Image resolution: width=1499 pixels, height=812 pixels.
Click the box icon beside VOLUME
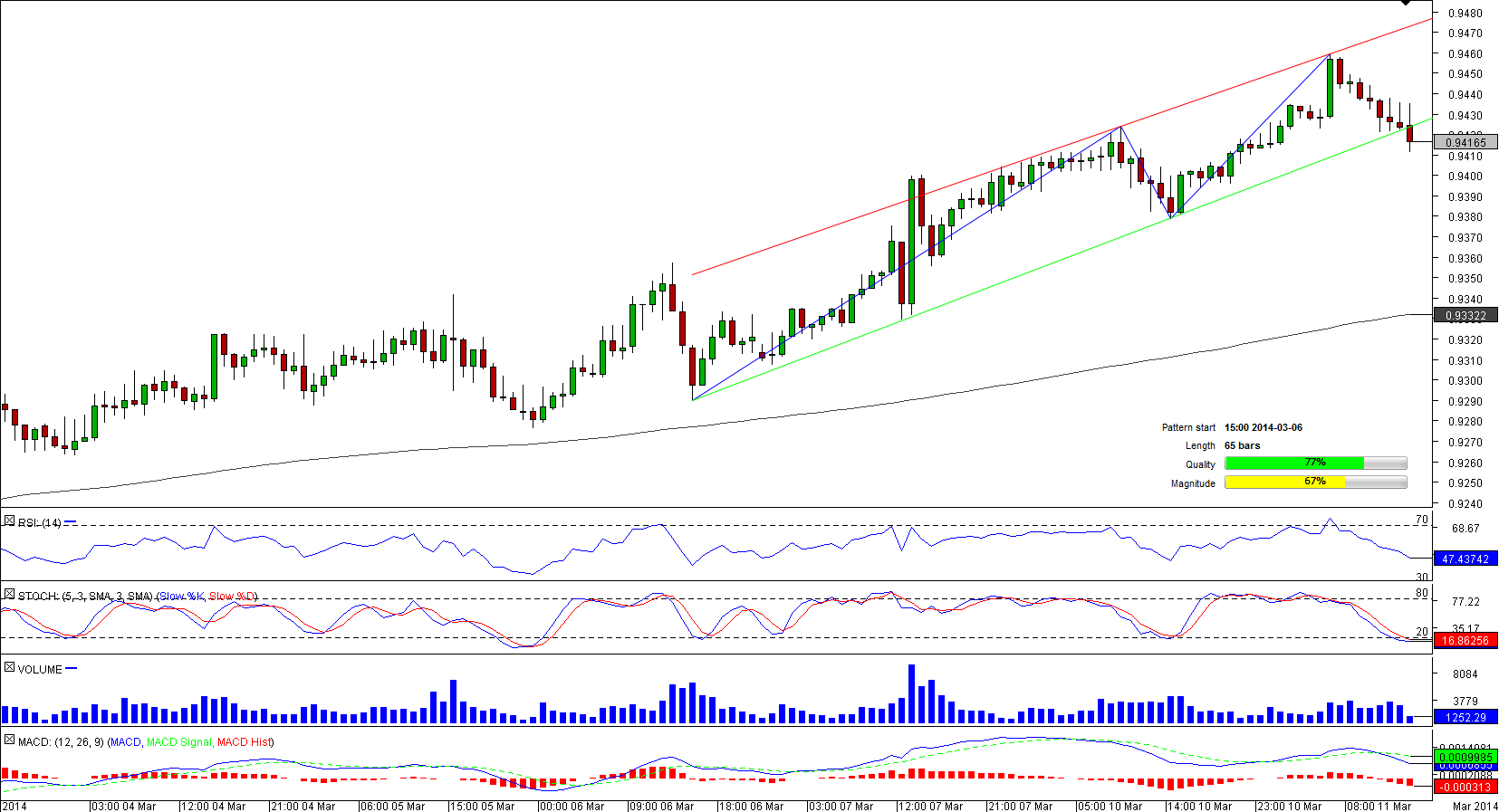[9, 668]
